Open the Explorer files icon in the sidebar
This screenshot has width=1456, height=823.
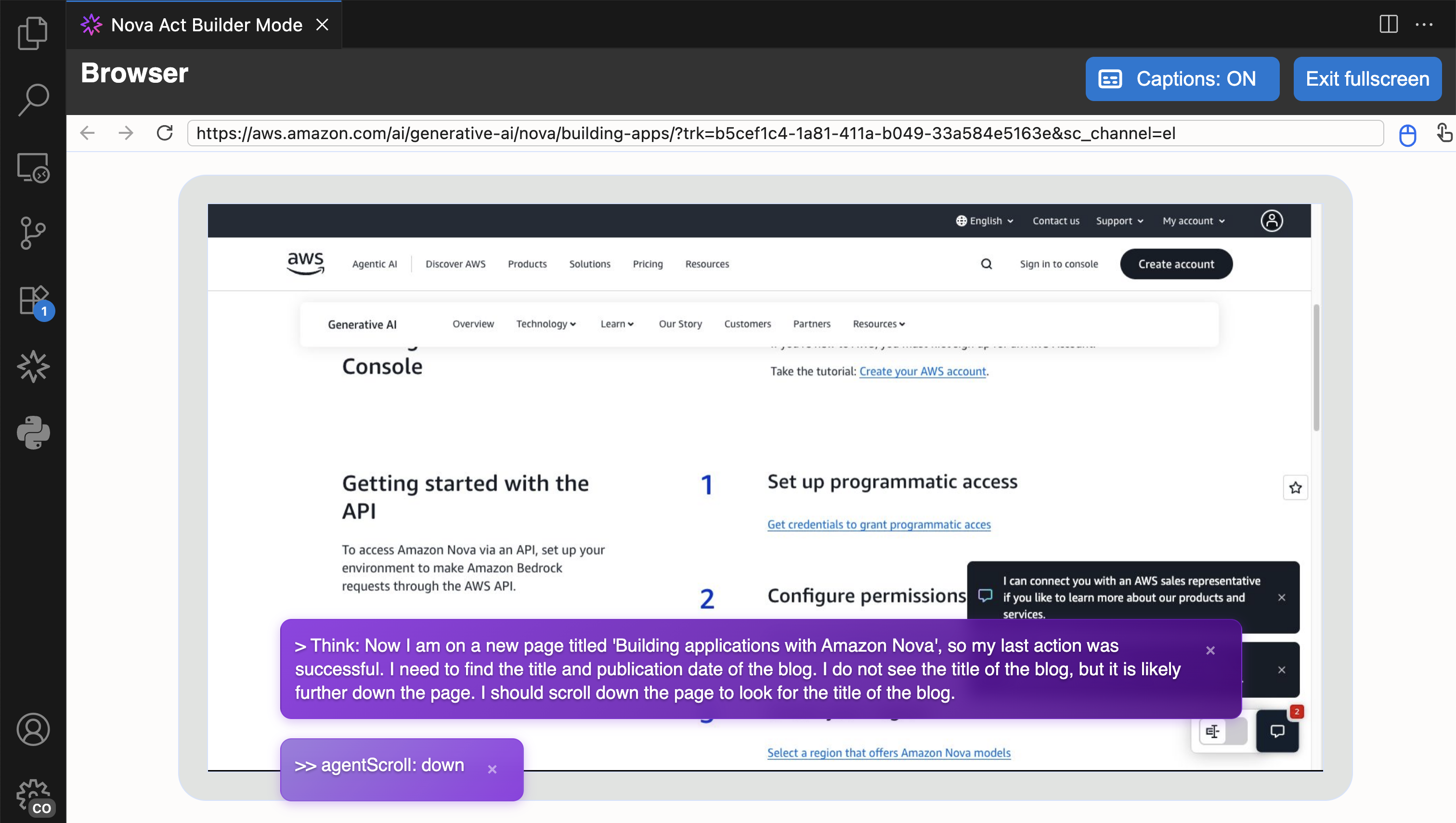pos(33,33)
